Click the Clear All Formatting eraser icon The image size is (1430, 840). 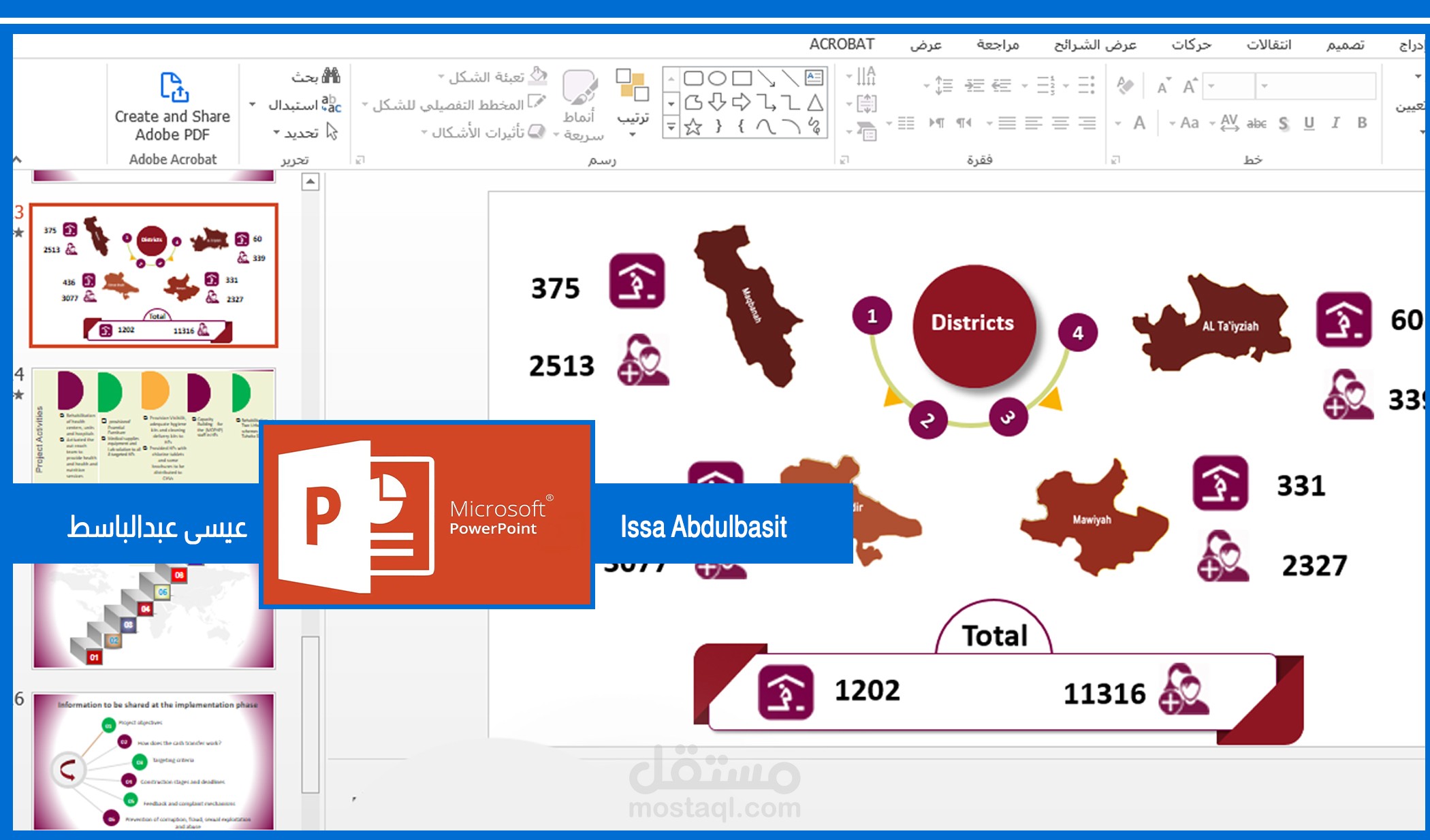(x=1125, y=86)
